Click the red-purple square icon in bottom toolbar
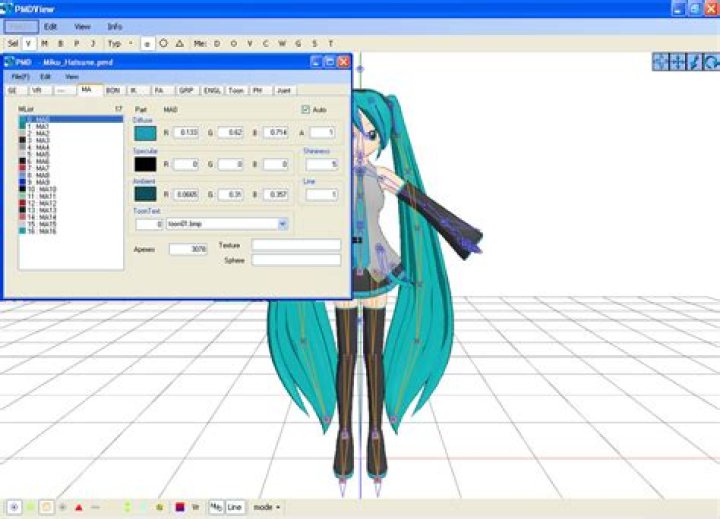The image size is (720, 519). (x=180, y=507)
